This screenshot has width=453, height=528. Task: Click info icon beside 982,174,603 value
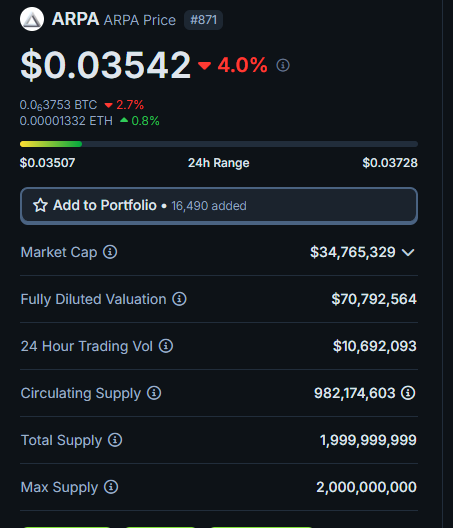click(408, 393)
